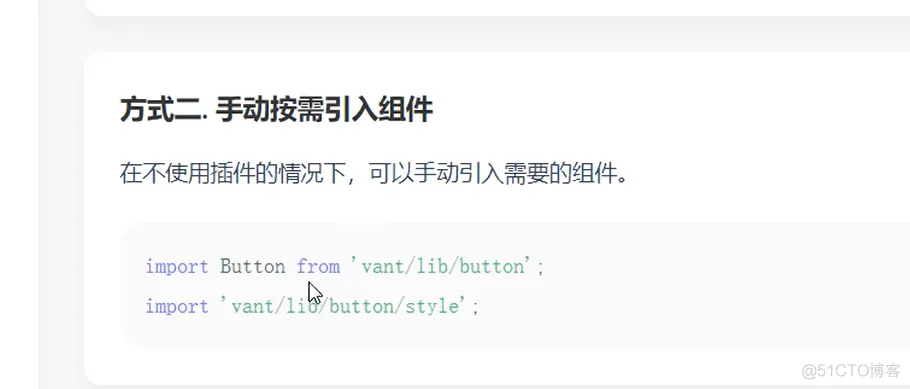The width and height of the screenshot is (910, 389).
Task: Click the Button identifier in code
Action: 252,266
